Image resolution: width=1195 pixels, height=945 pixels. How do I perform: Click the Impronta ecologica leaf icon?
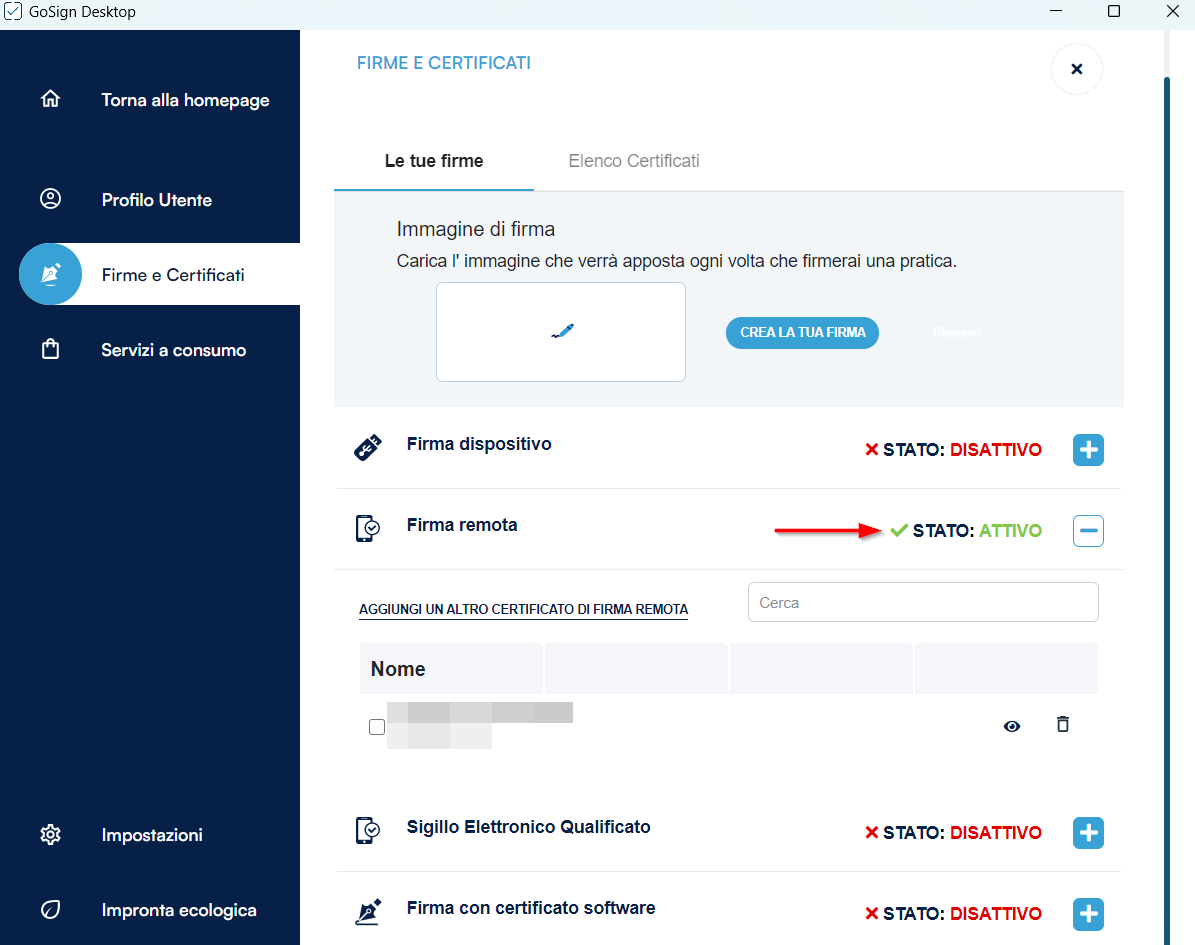tap(50, 909)
